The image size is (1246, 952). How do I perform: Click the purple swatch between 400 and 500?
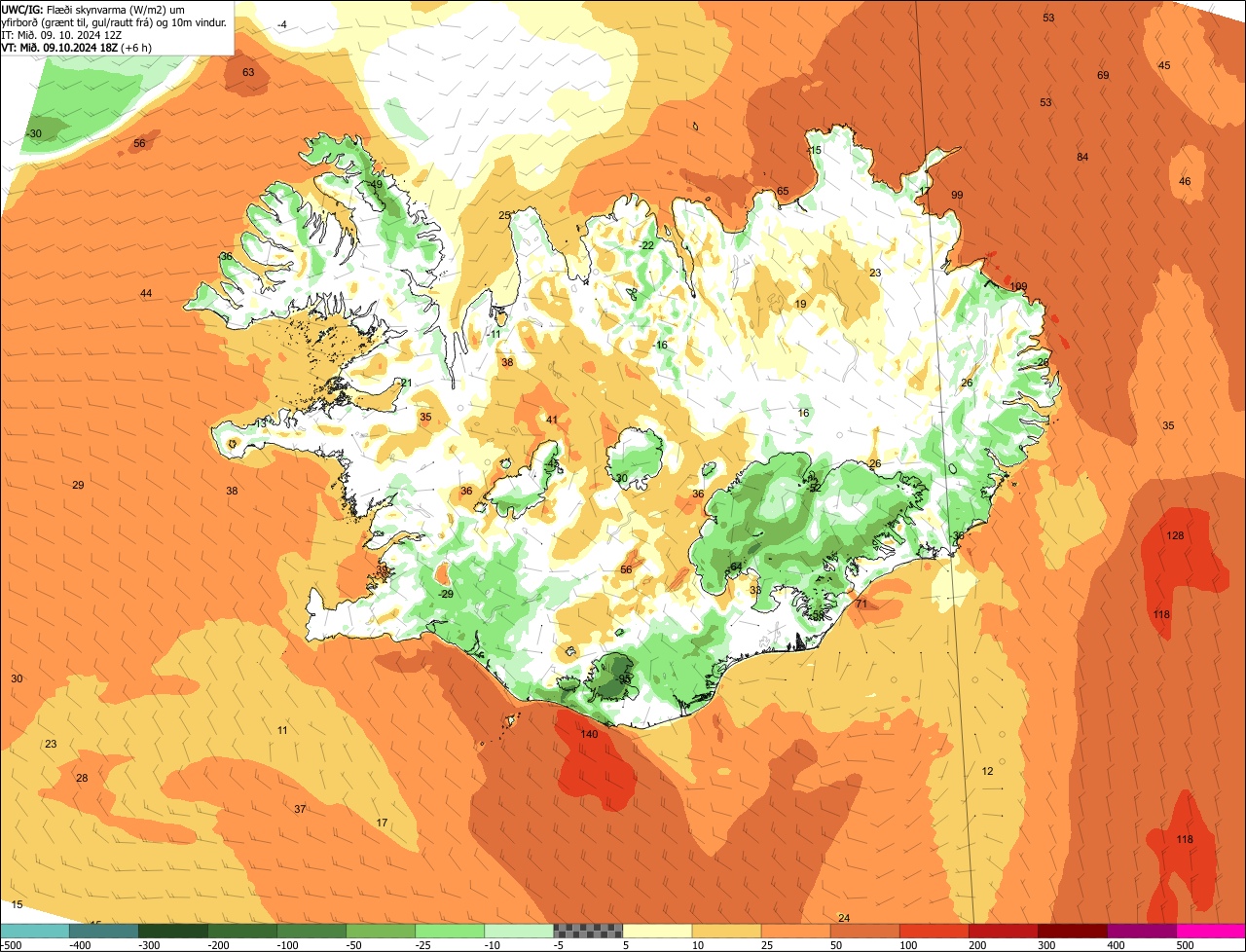pyautogui.click(x=1140, y=931)
